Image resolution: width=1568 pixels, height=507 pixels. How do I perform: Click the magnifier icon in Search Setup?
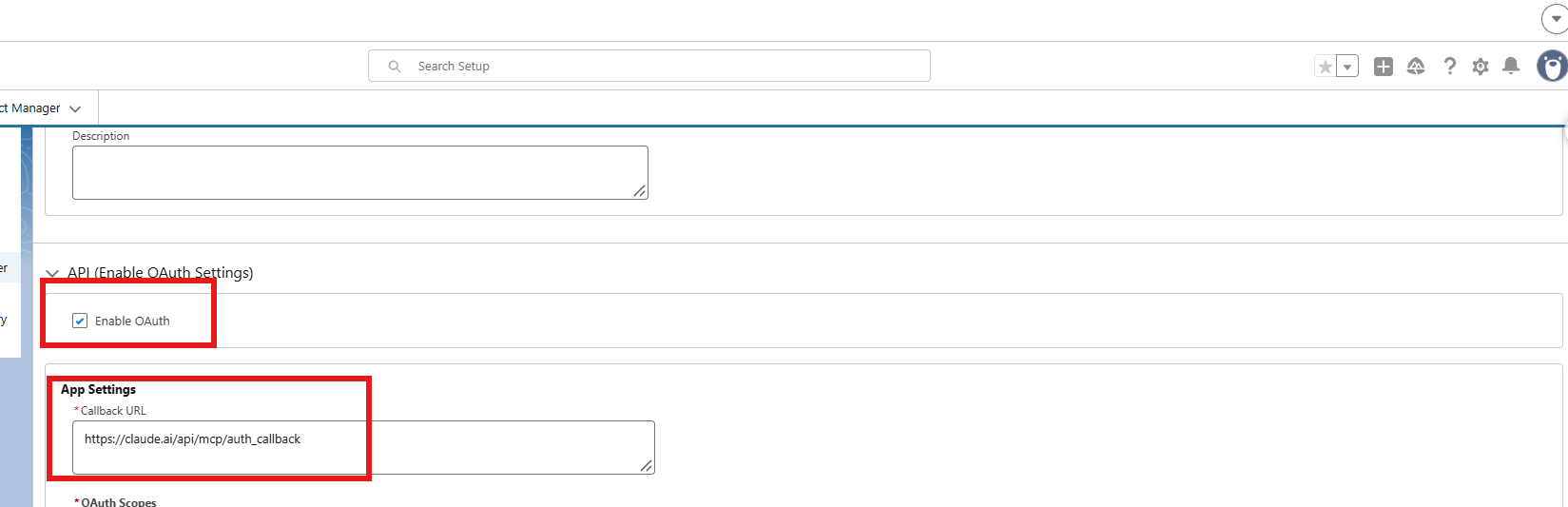395,67
